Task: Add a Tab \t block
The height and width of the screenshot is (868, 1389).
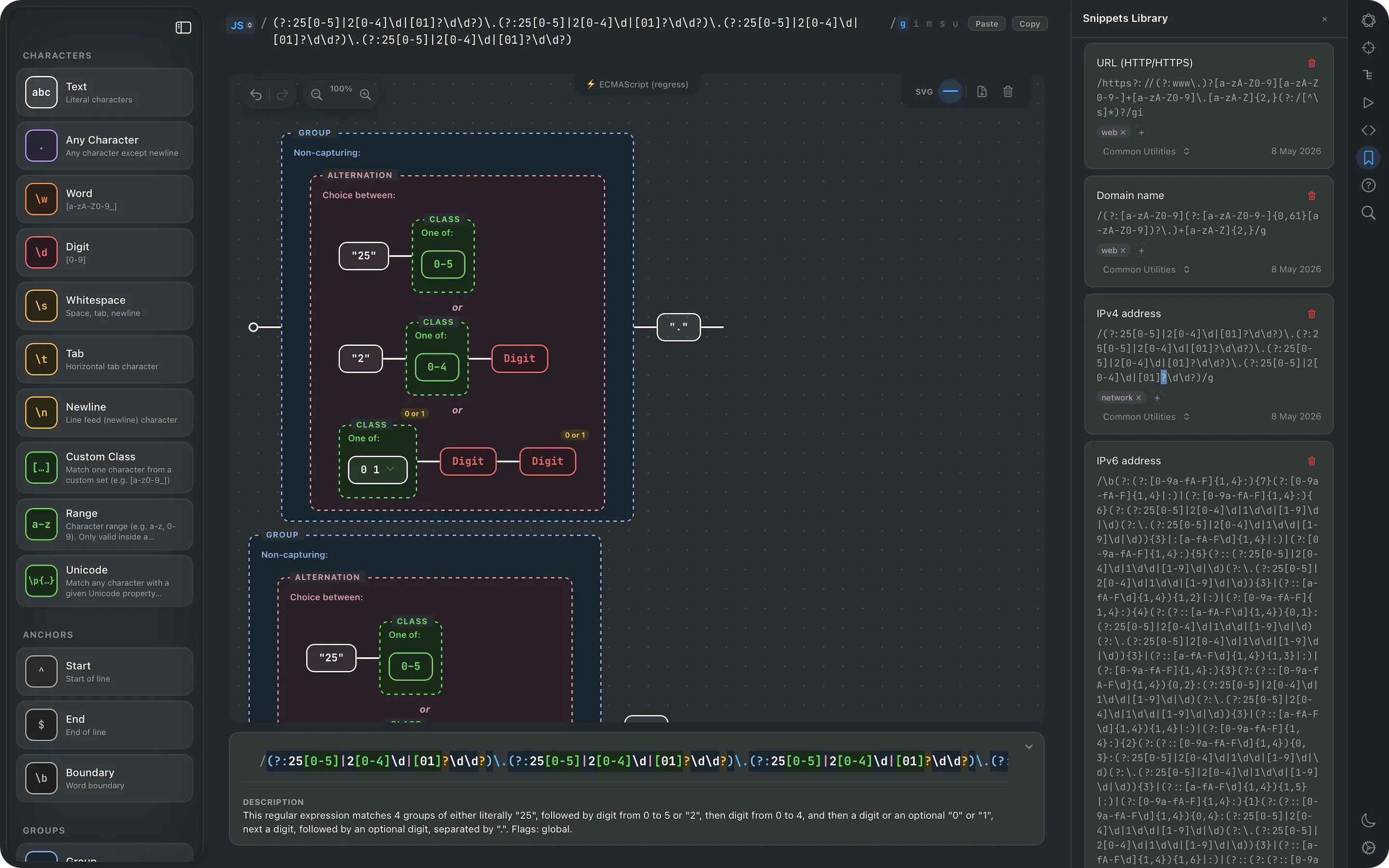Action: tap(105, 359)
